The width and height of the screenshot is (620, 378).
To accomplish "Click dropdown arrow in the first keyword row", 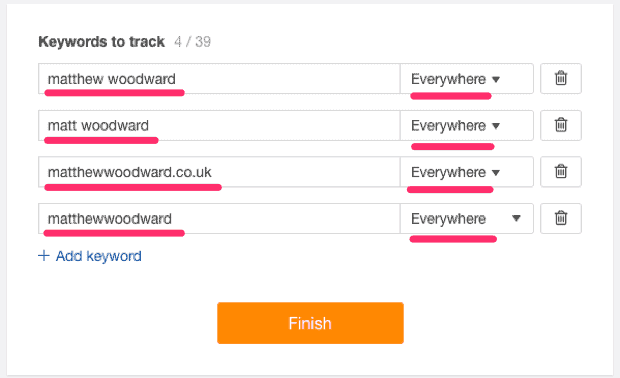I will (496, 79).
